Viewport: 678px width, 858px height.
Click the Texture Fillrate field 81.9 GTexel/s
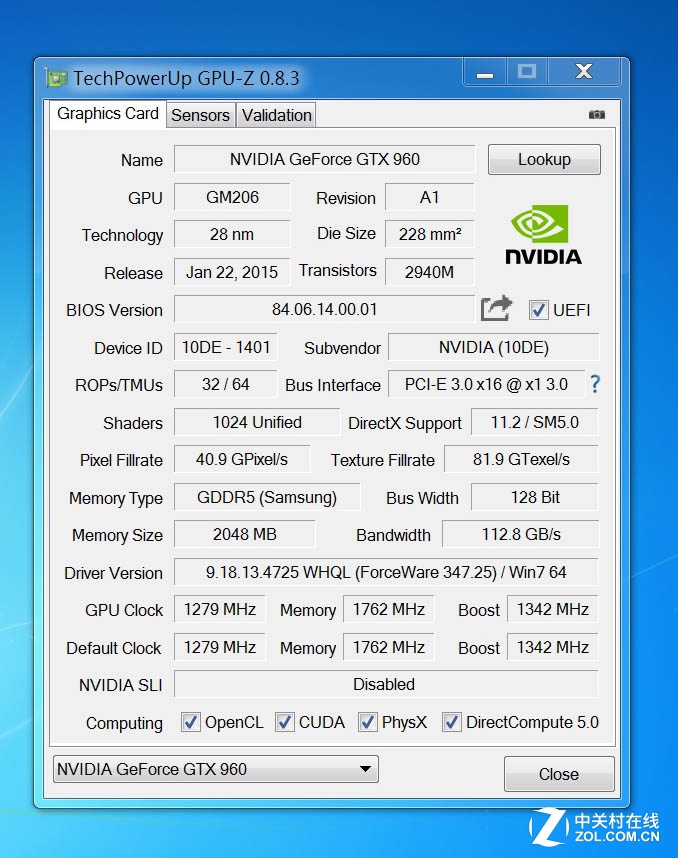(521, 459)
